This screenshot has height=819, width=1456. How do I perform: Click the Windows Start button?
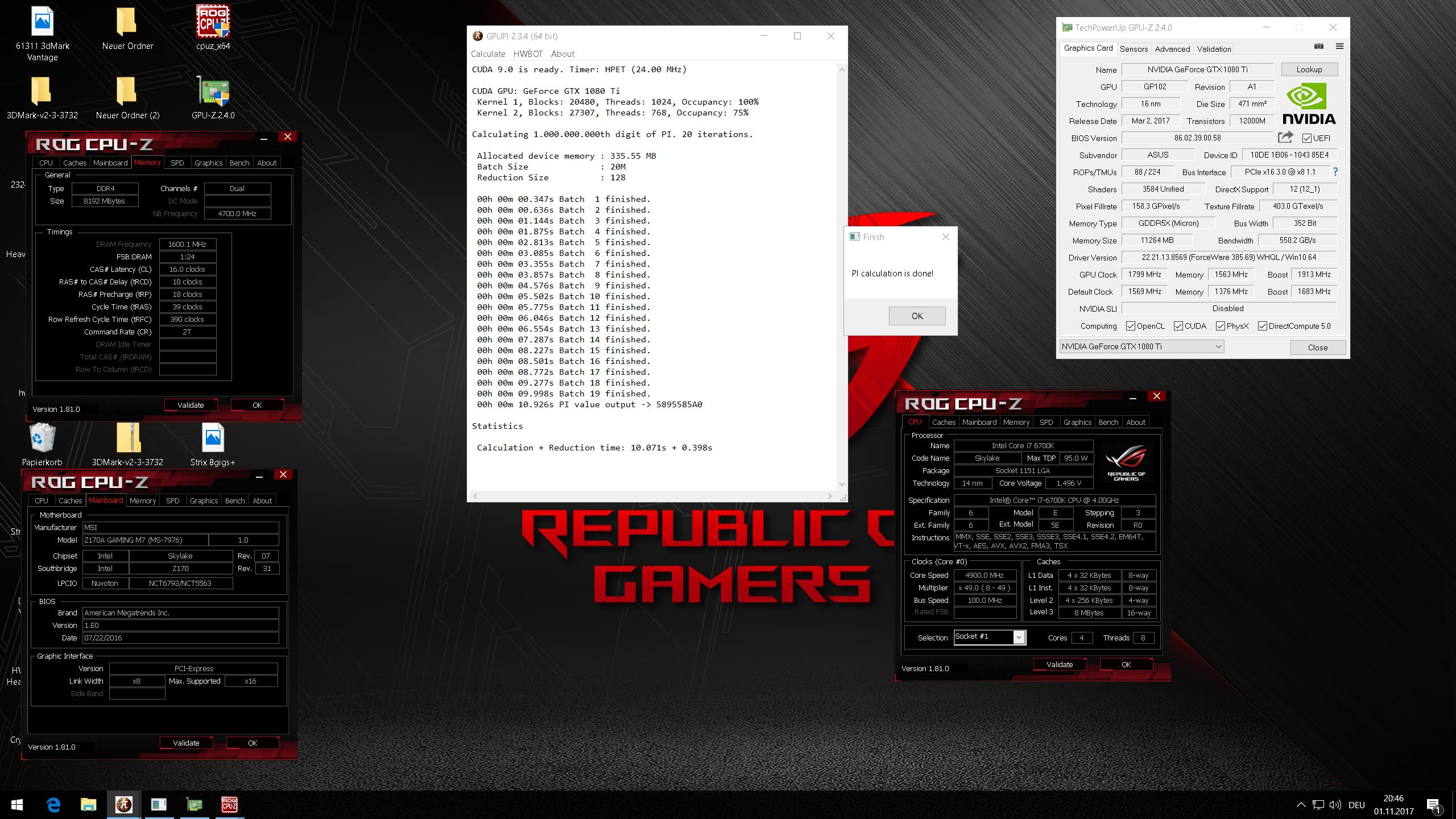tap(16, 805)
